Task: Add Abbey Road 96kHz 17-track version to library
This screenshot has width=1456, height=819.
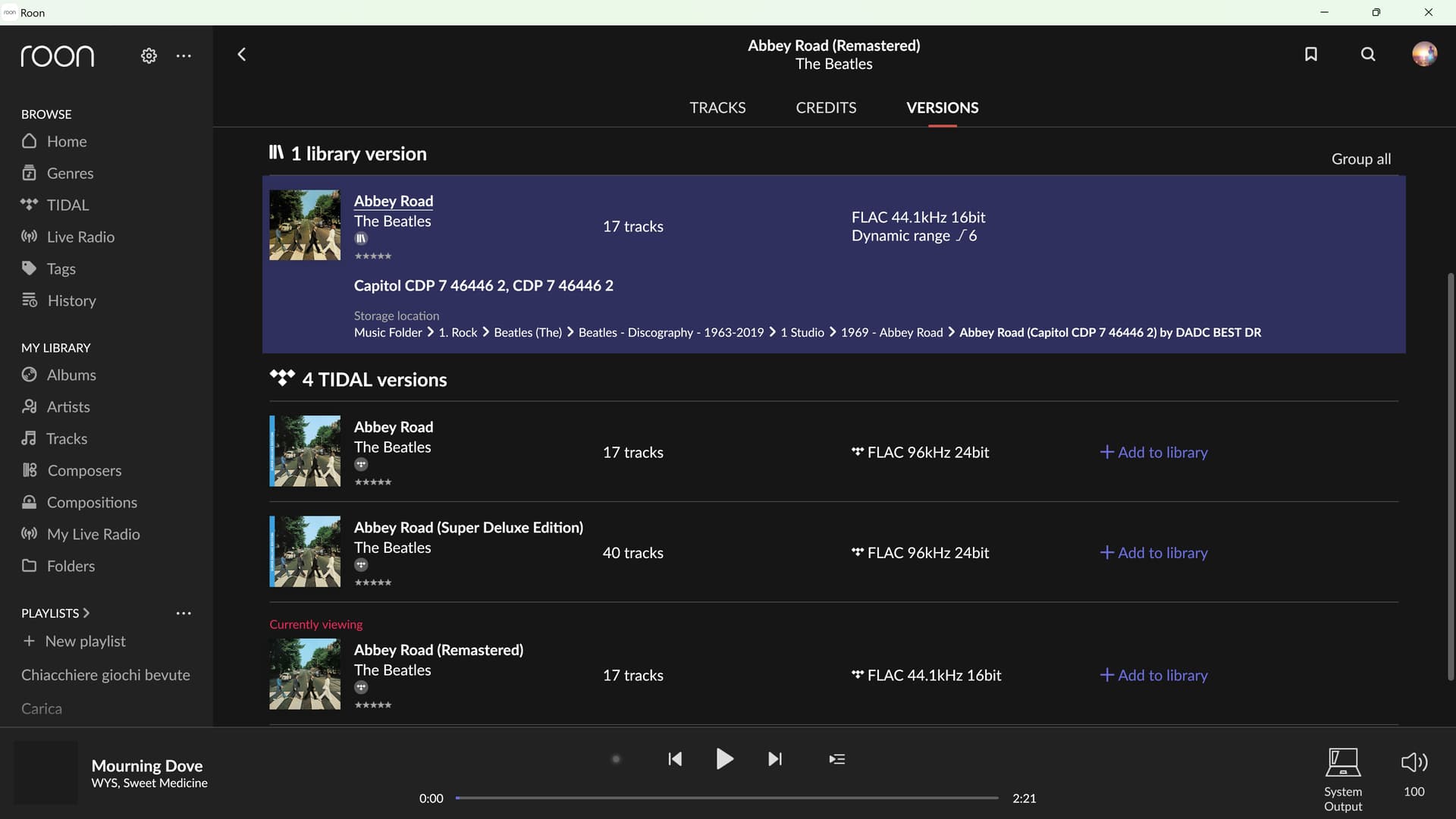Action: tap(1153, 452)
